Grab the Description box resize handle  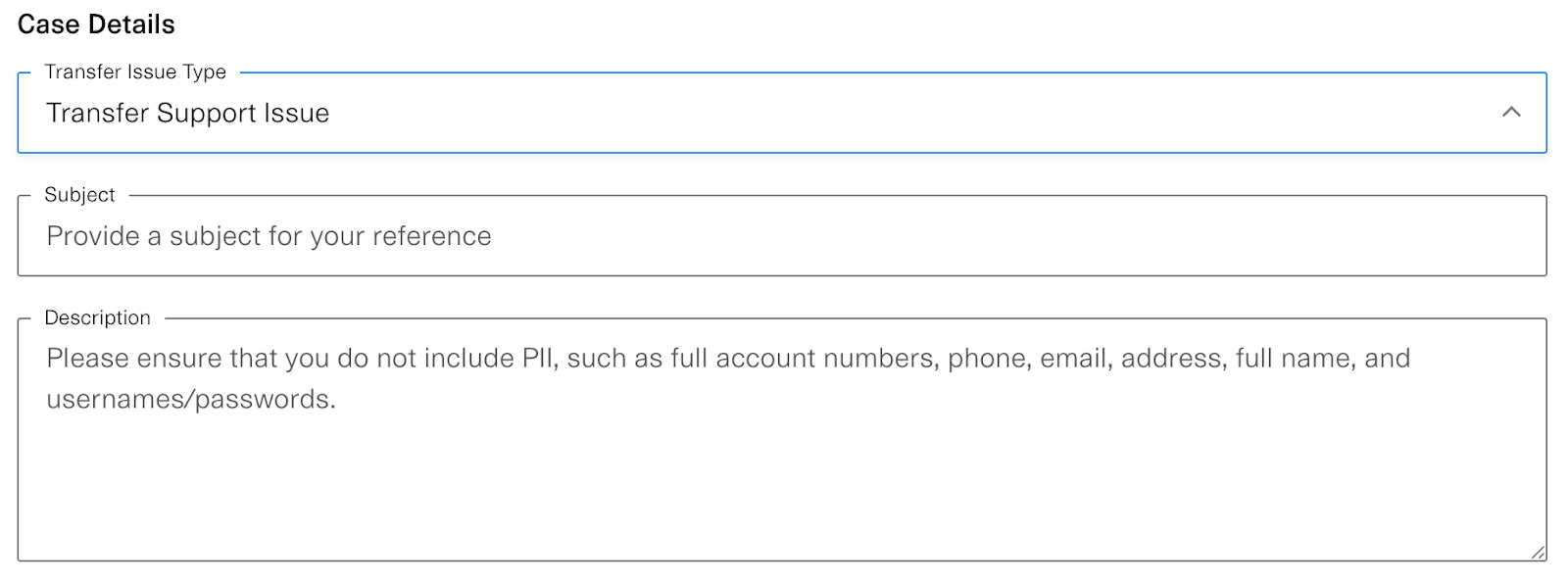(1538, 553)
